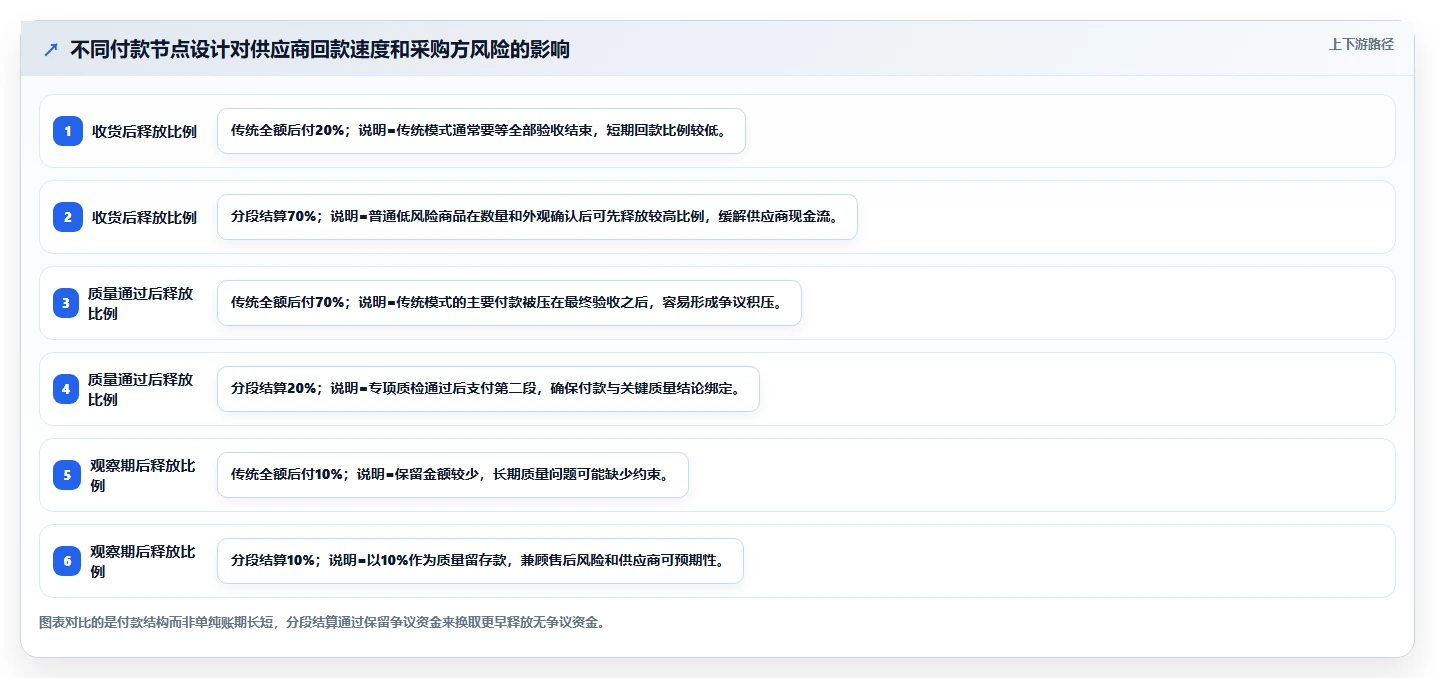Click the chart title 不同付款节点设计对供应商回款速度和采购方风险的影响
1435x678 pixels.
pyautogui.click(x=320, y=50)
